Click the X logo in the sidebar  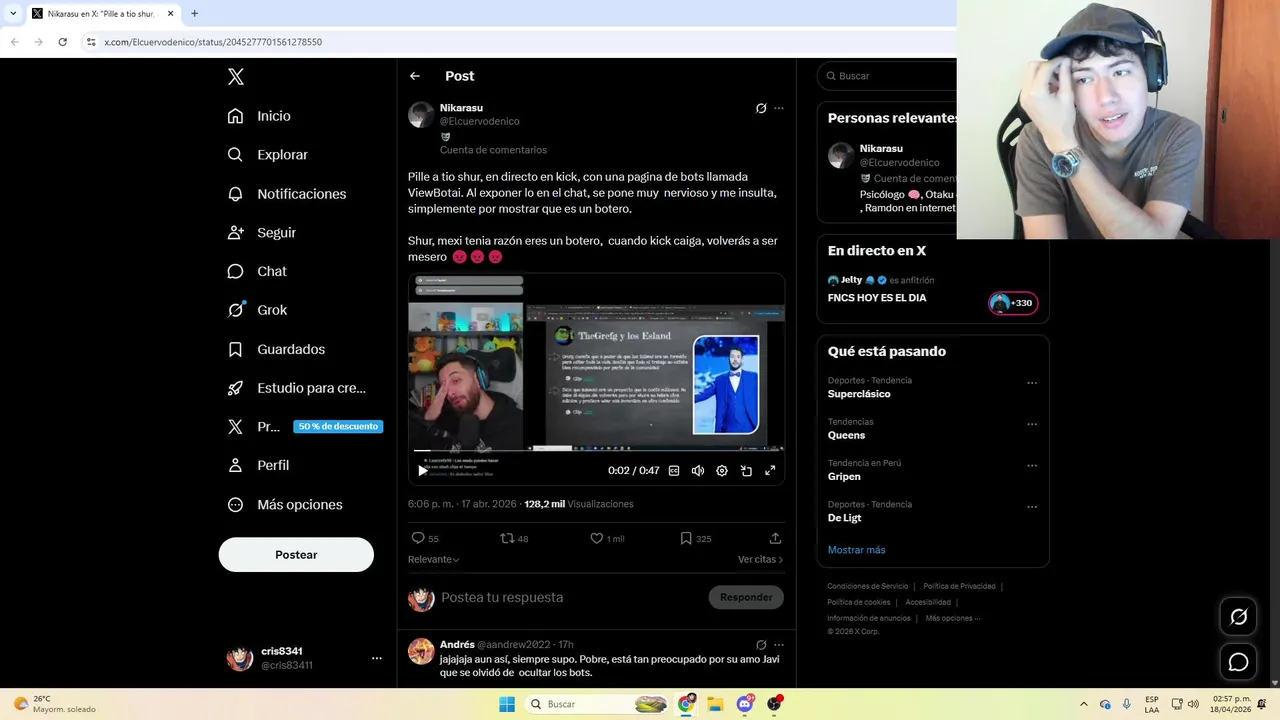[235, 77]
